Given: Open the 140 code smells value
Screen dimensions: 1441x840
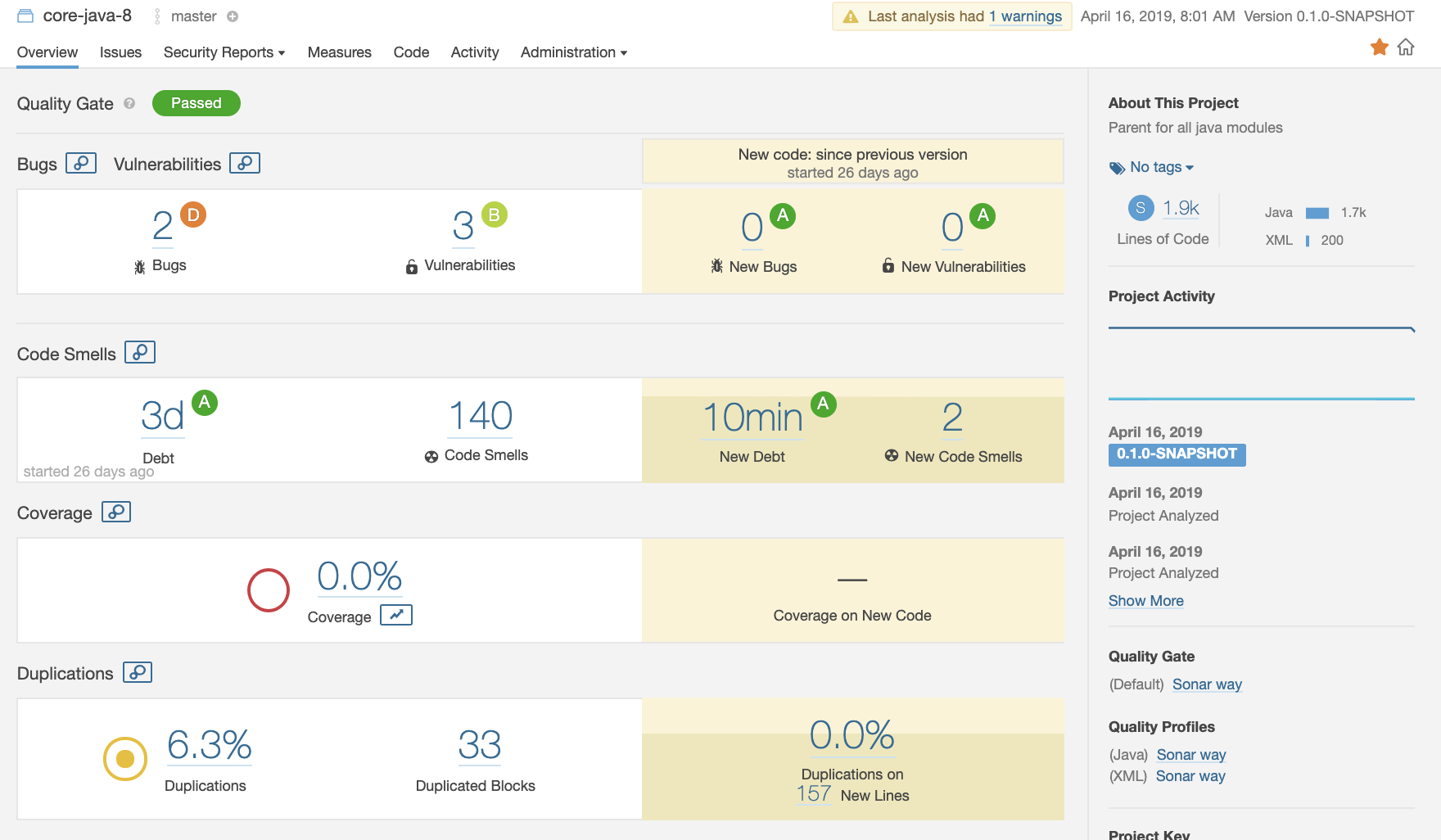Looking at the screenshot, I should tap(481, 416).
